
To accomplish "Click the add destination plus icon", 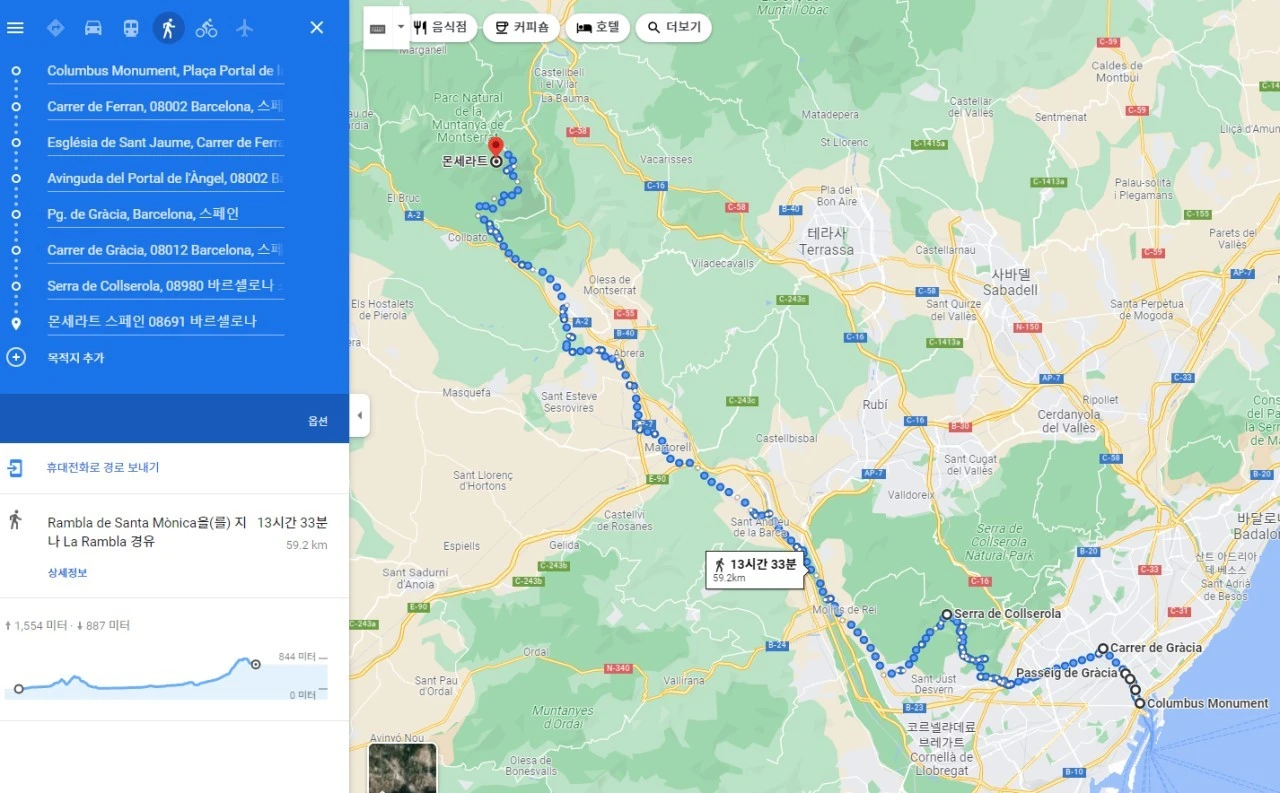I will point(16,357).
